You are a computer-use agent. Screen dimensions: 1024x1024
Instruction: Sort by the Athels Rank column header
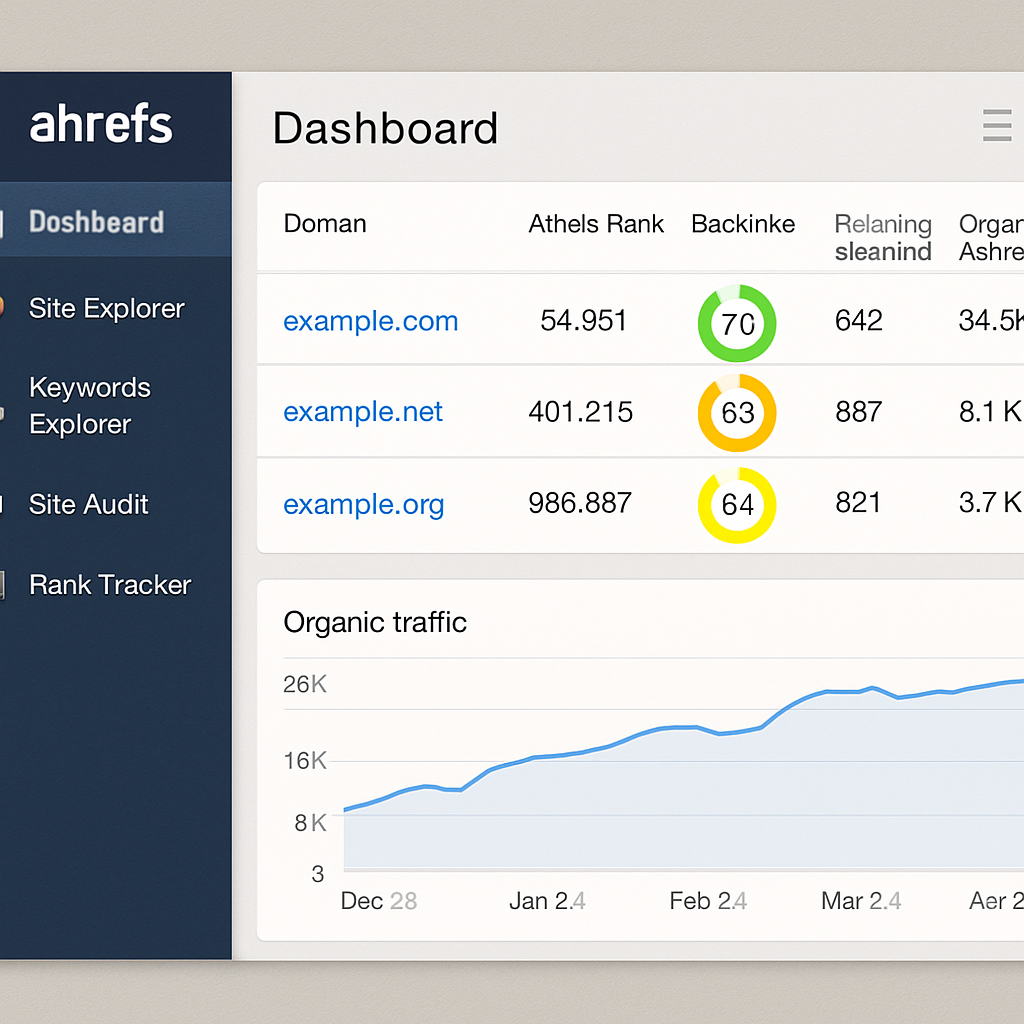596,224
